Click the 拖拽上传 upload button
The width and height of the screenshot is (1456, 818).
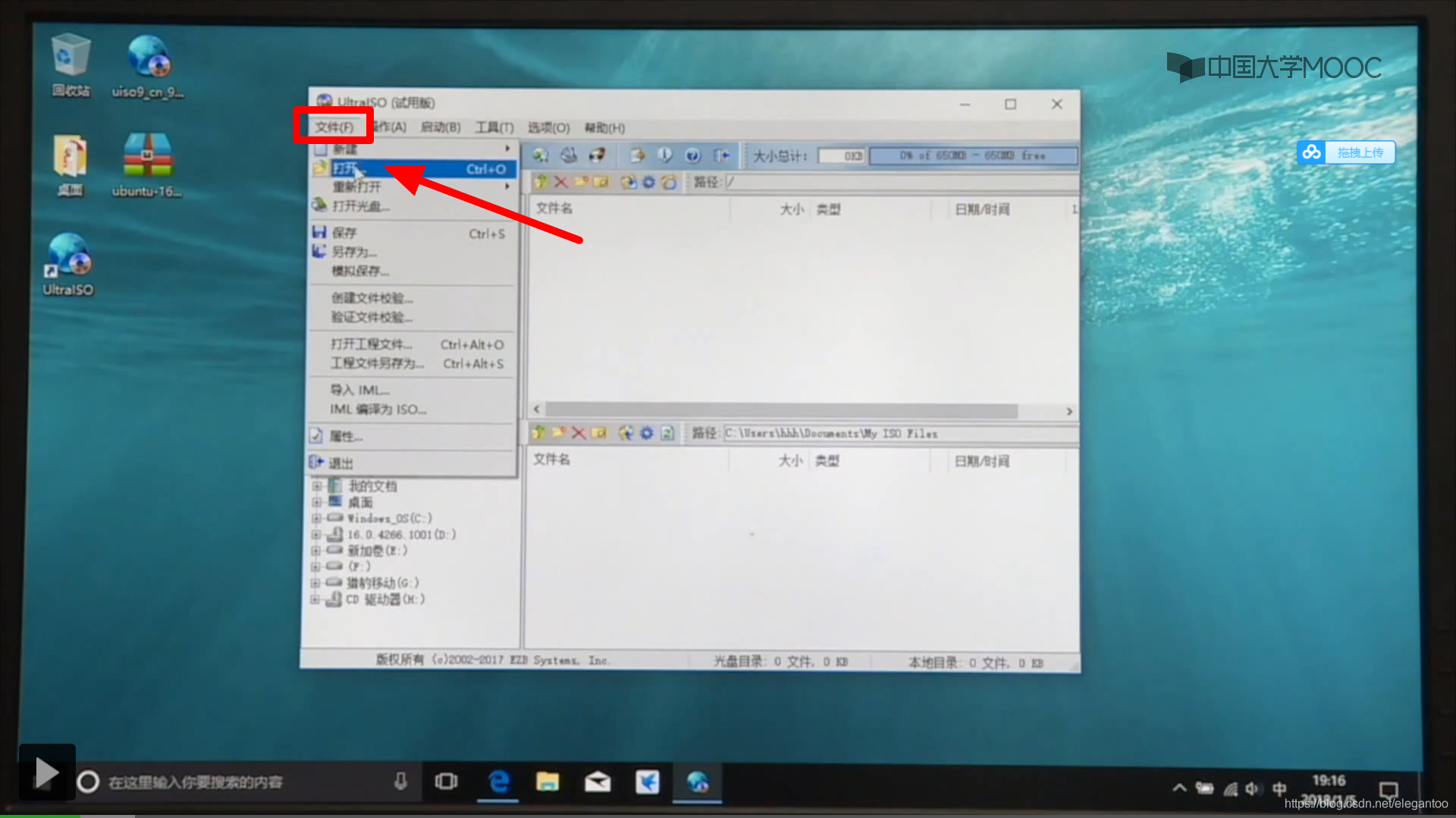point(1346,152)
